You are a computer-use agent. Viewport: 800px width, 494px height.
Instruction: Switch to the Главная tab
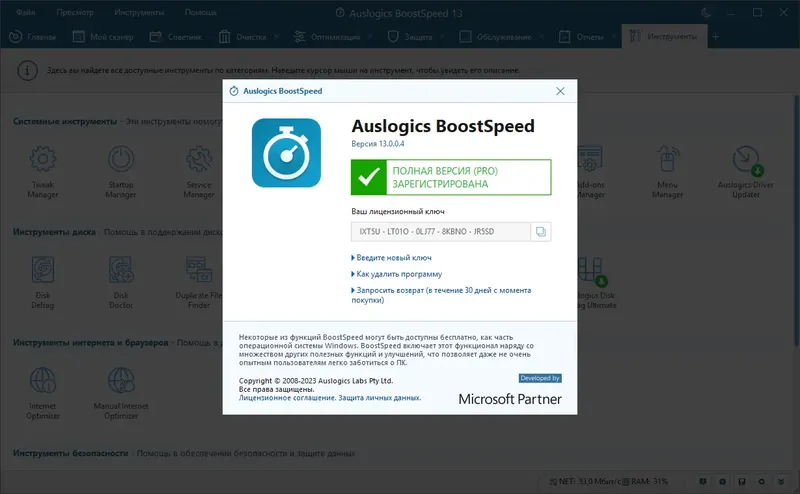coord(33,37)
